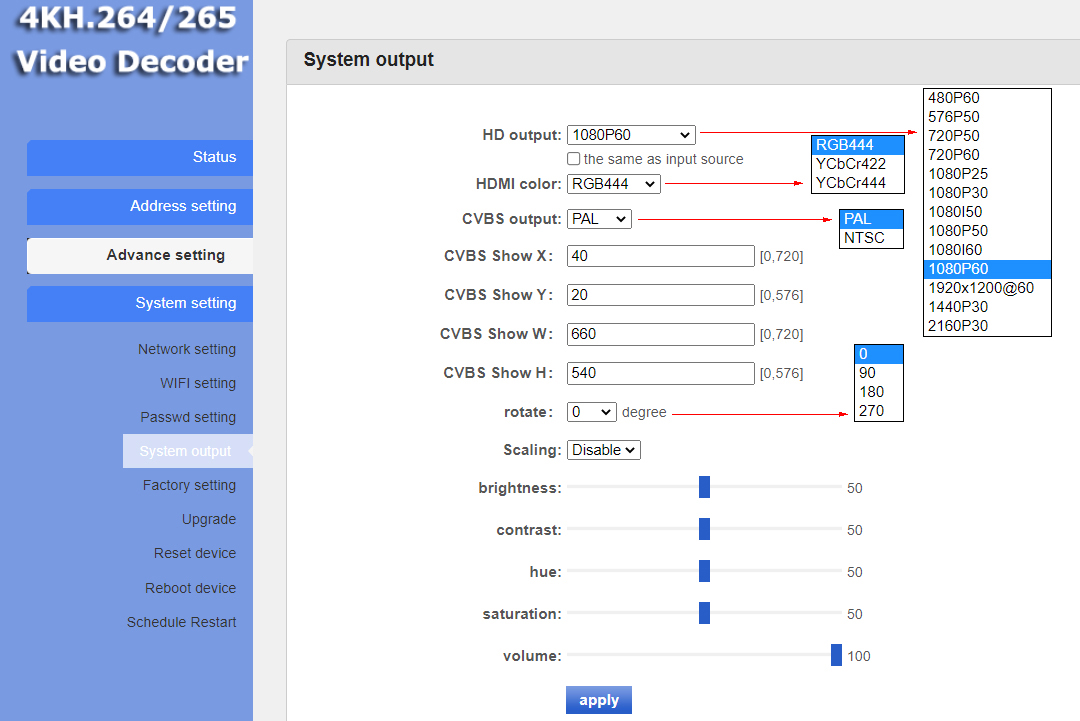Go to Address setting menu

click(x=140, y=206)
